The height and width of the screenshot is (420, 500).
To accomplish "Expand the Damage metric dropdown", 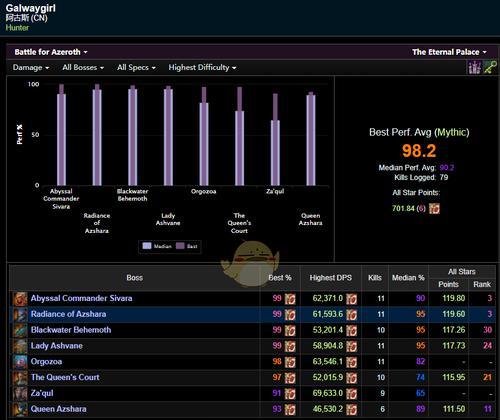I will pos(31,67).
